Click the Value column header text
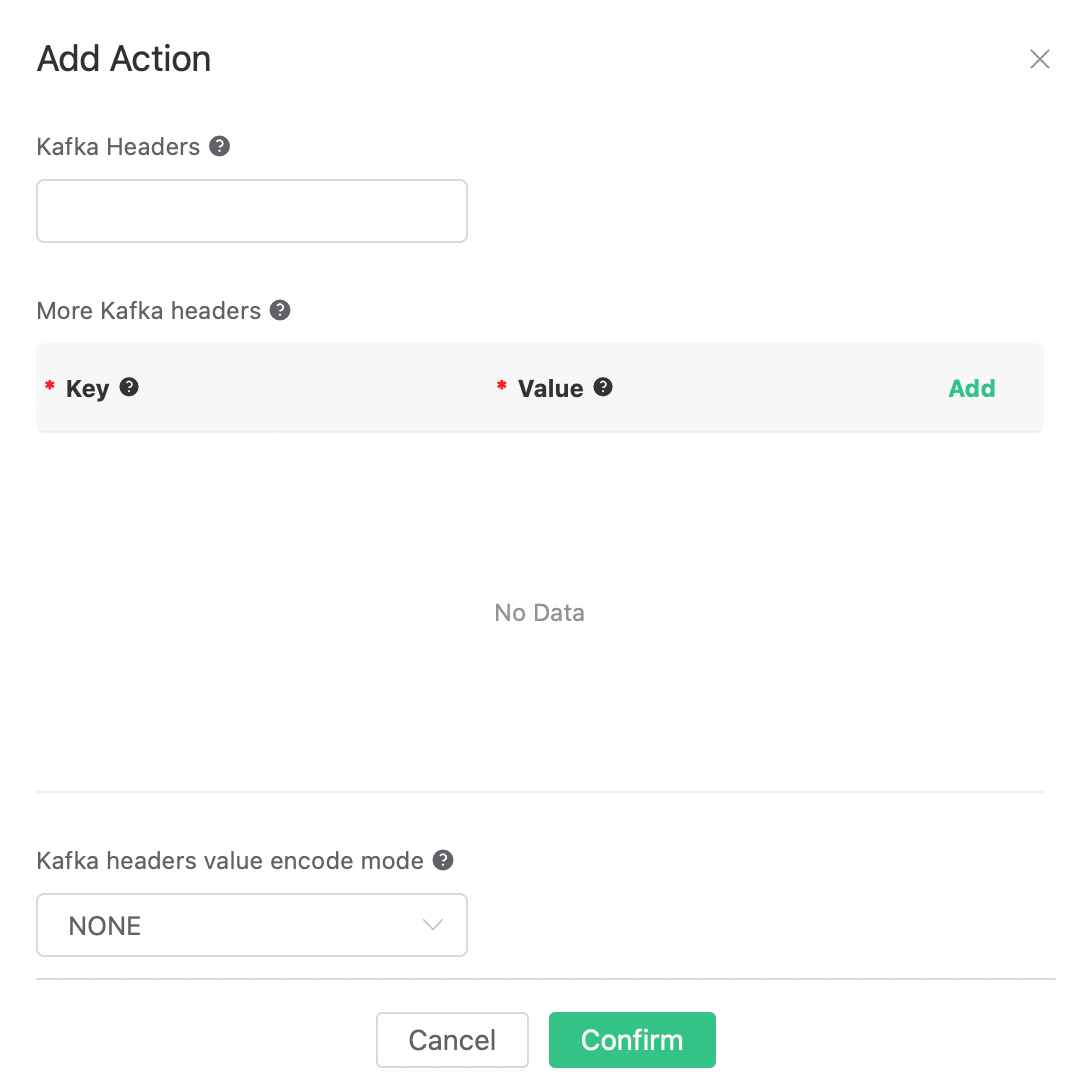The image size is (1084, 1084). coord(550,389)
